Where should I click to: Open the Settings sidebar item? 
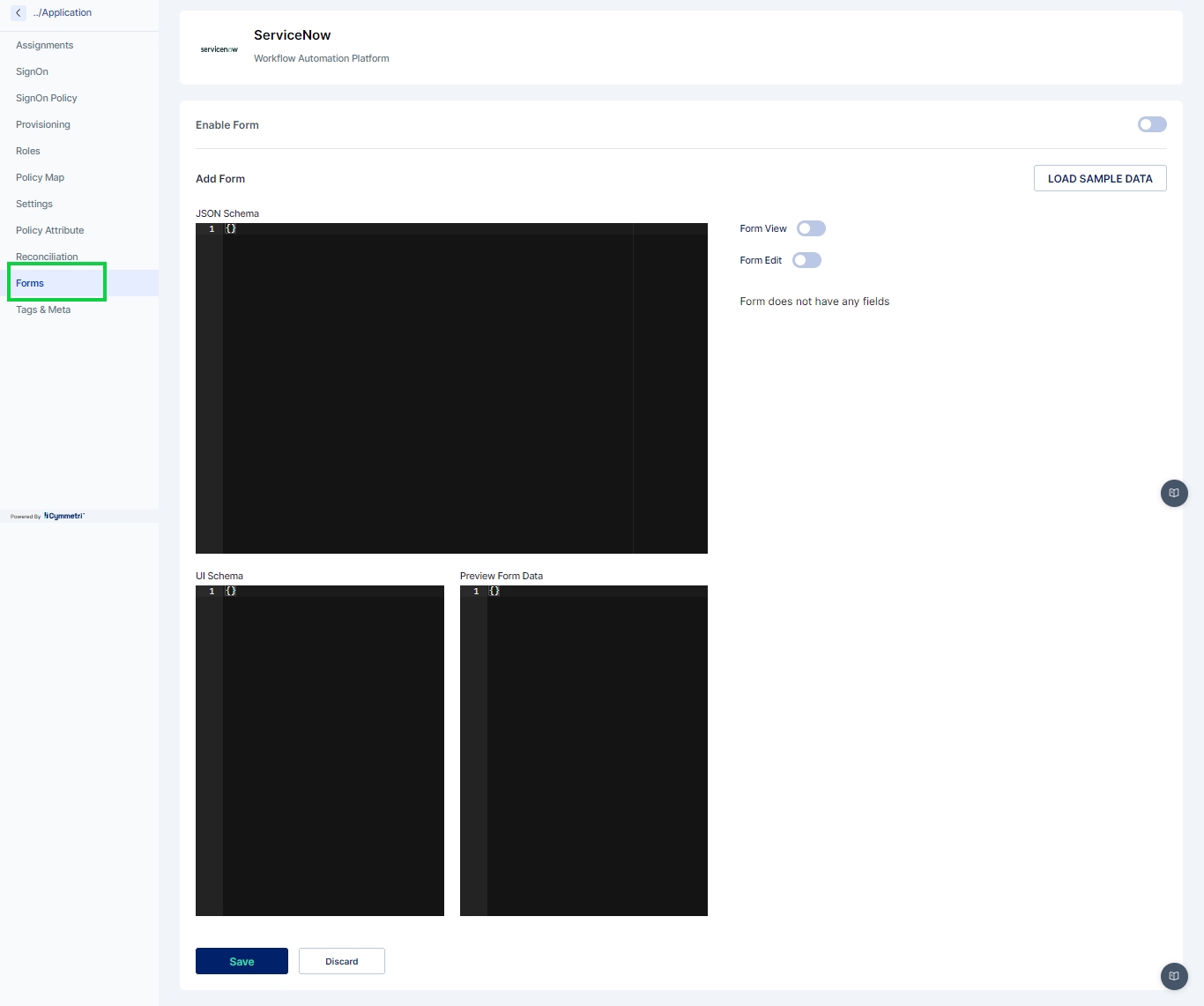pyautogui.click(x=79, y=204)
